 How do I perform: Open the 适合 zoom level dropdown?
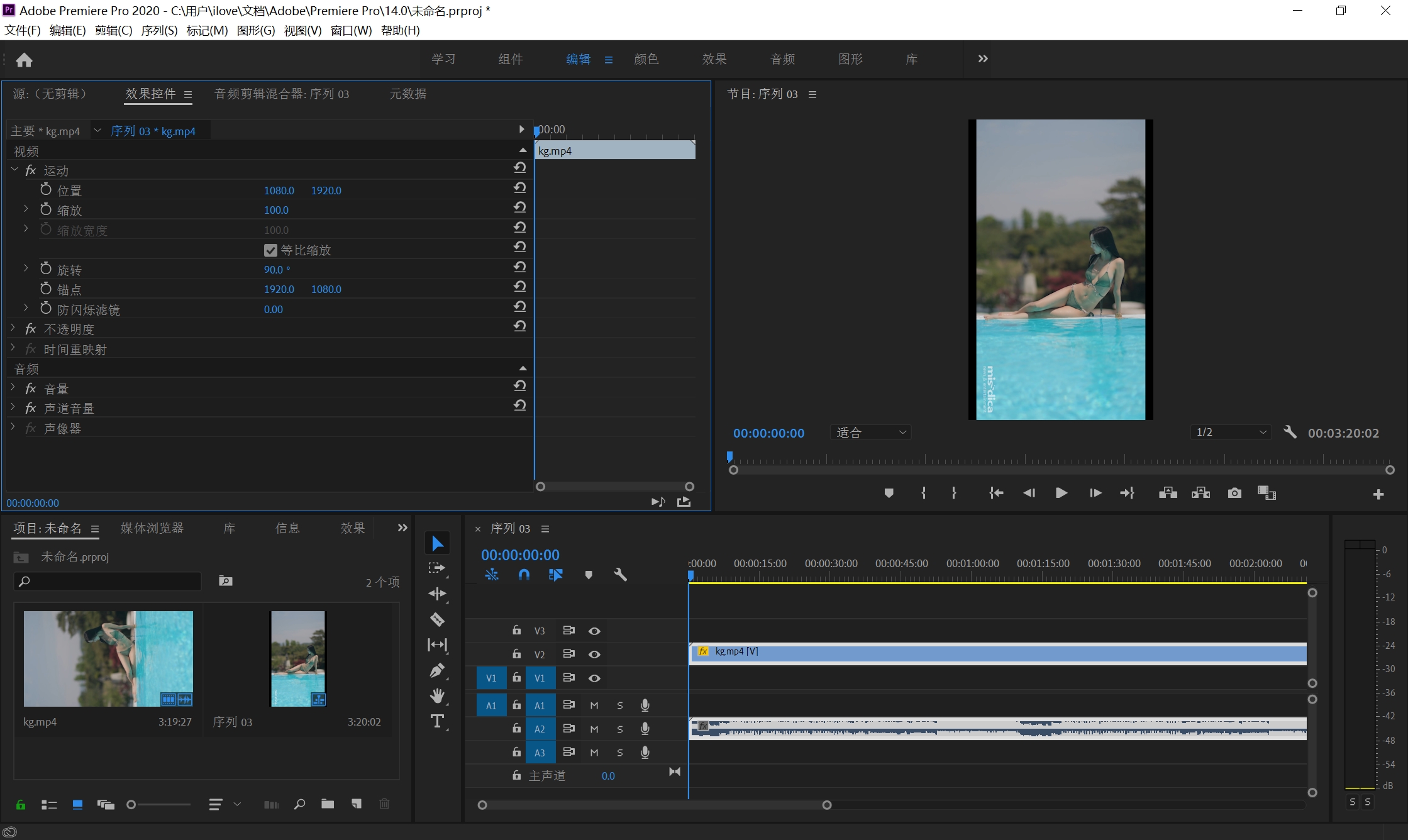(x=871, y=433)
